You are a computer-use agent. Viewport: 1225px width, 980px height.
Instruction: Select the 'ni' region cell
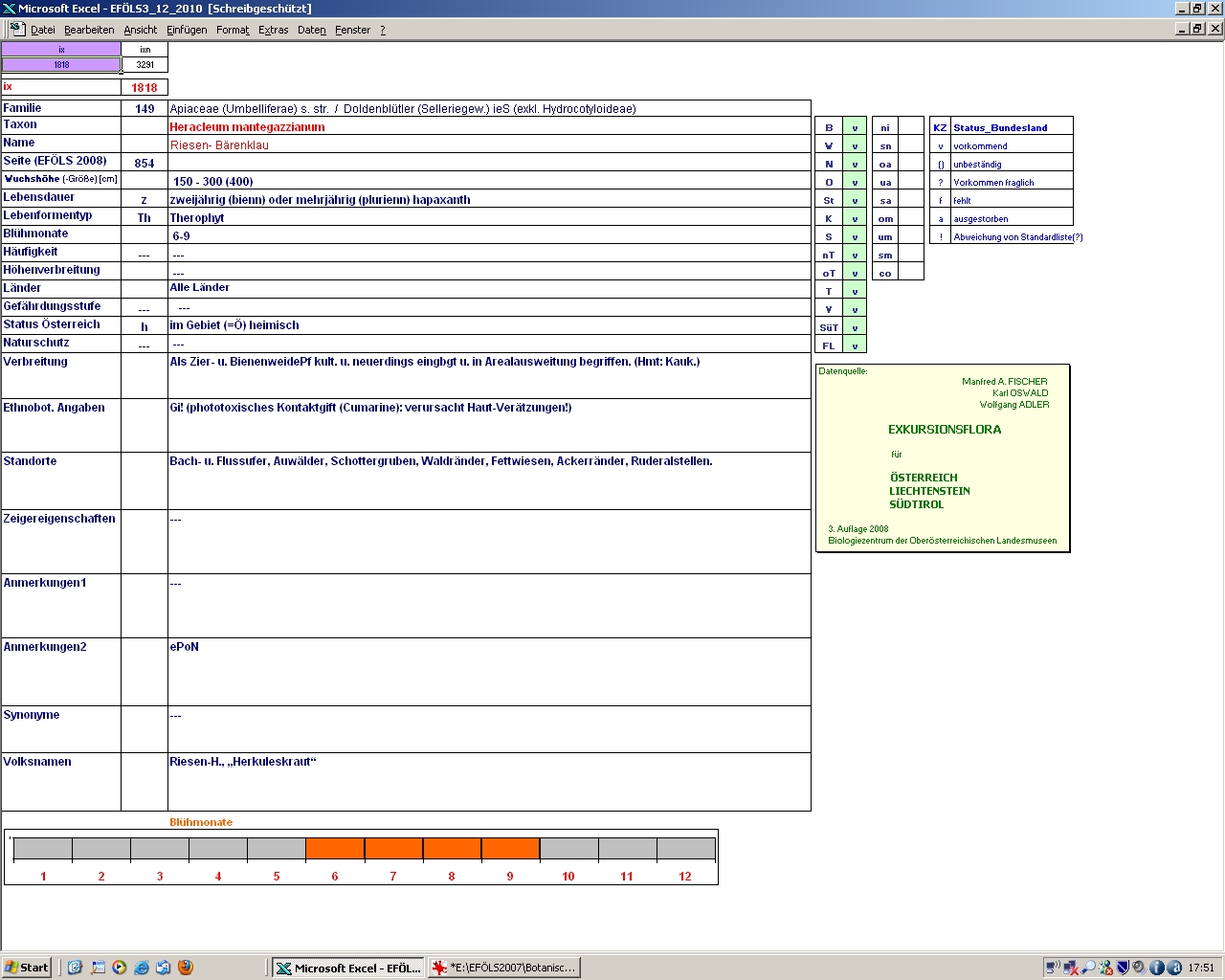coord(885,127)
